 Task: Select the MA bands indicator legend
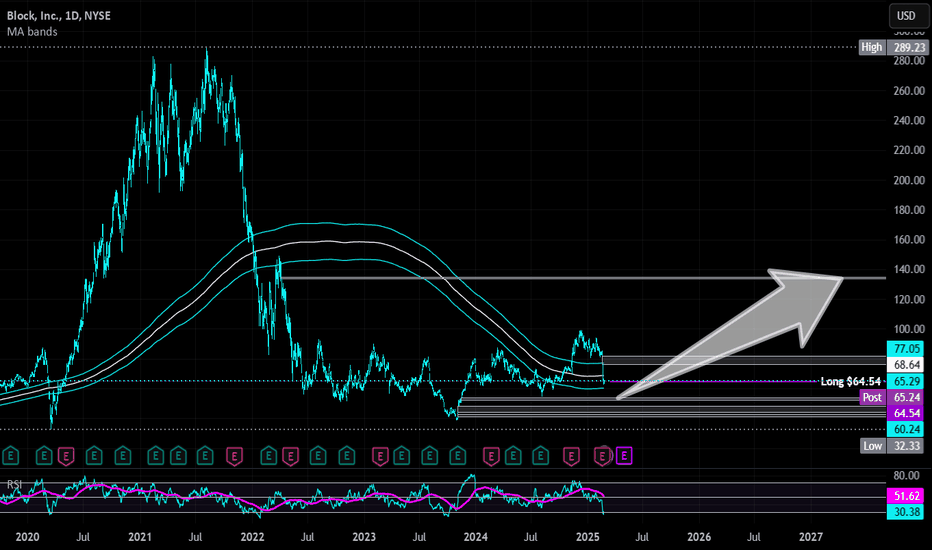(x=32, y=32)
